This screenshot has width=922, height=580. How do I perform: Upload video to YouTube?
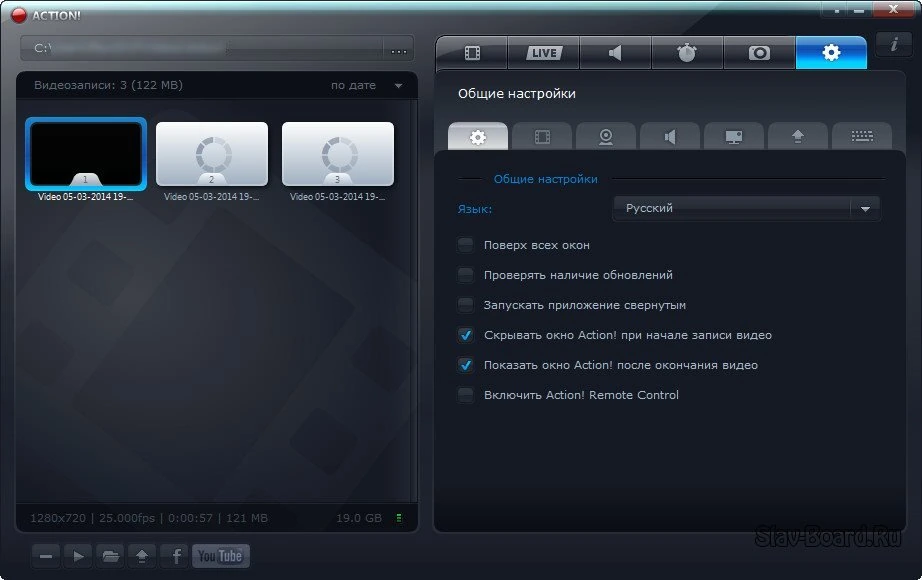[x=221, y=556]
